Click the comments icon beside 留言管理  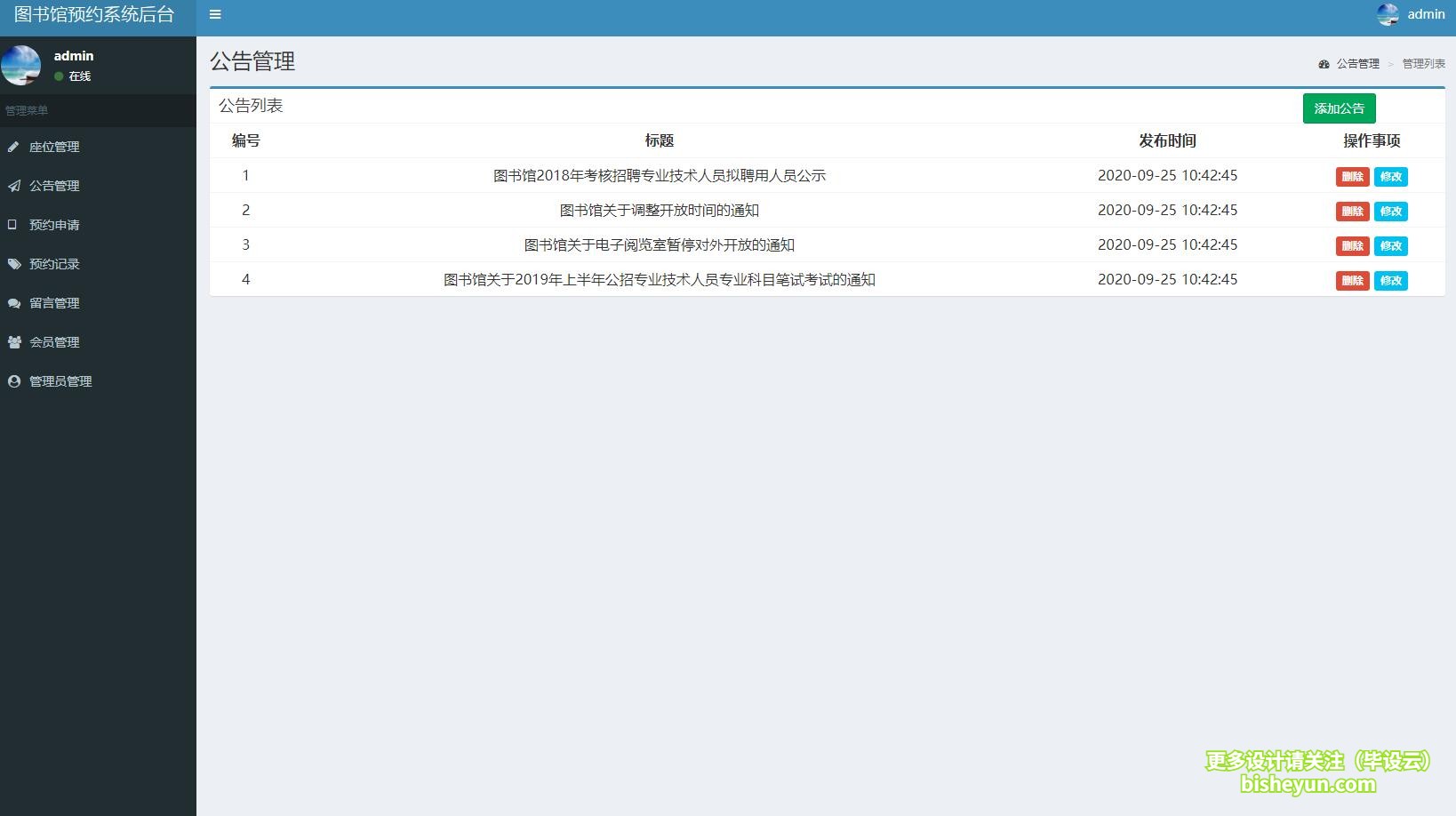point(14,303)
